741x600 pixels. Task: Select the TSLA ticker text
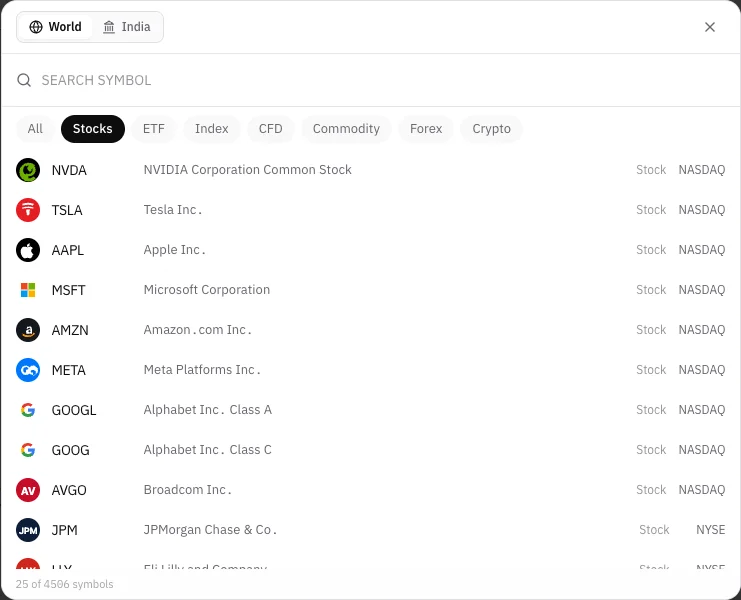coord(67,210)
